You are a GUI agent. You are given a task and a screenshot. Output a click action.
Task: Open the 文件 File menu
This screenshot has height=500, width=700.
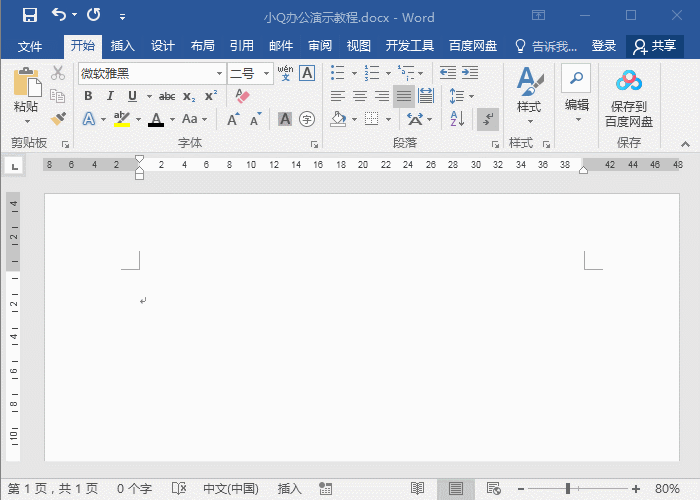(30, 46)
